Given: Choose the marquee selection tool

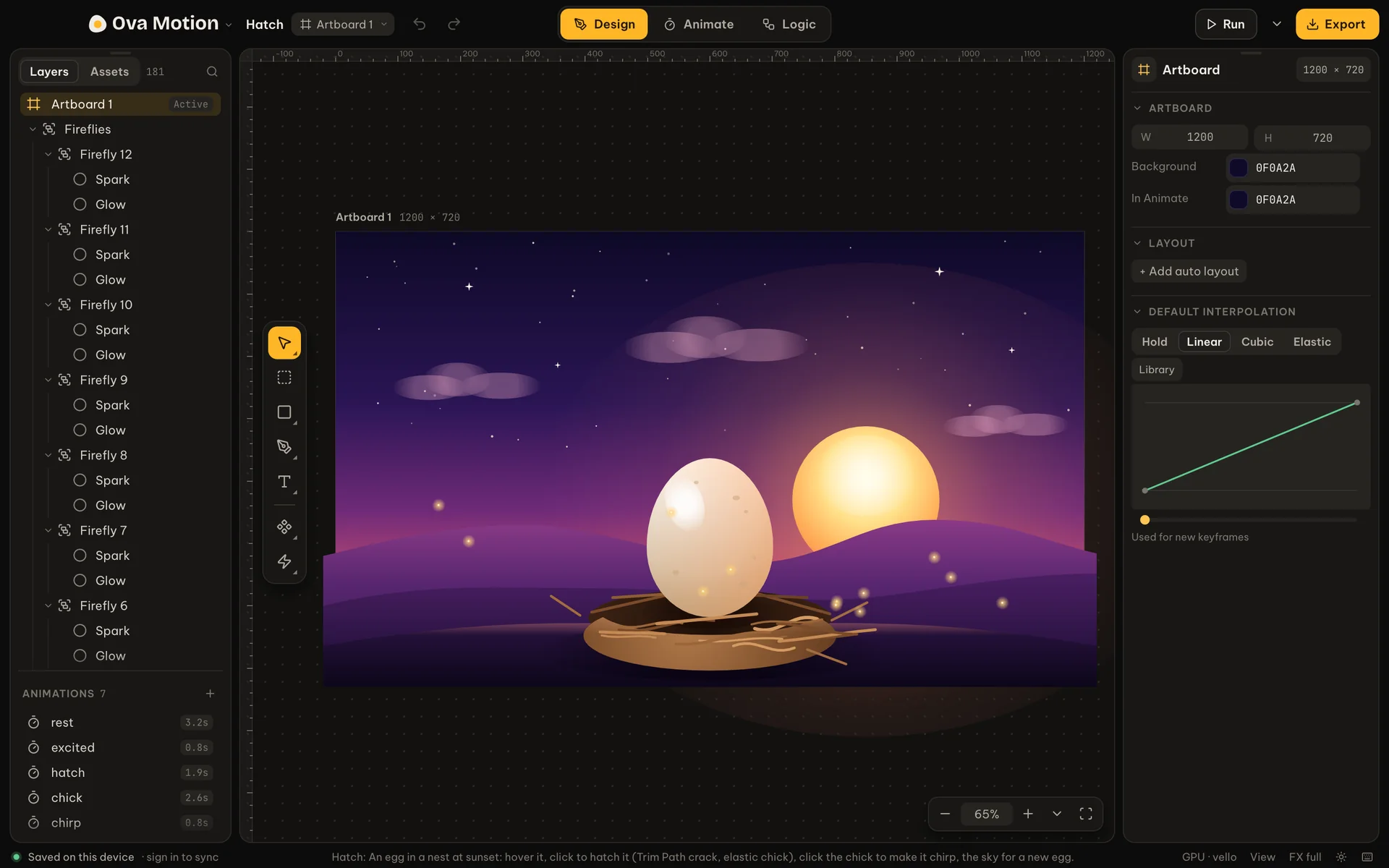Looking at the screenshot, I should pos(284,378).
